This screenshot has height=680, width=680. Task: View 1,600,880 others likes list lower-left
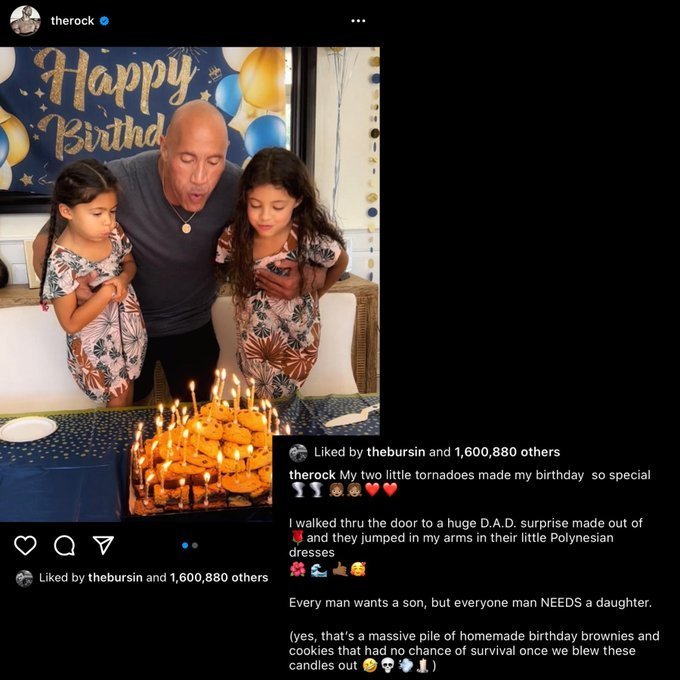click(219, 578)
